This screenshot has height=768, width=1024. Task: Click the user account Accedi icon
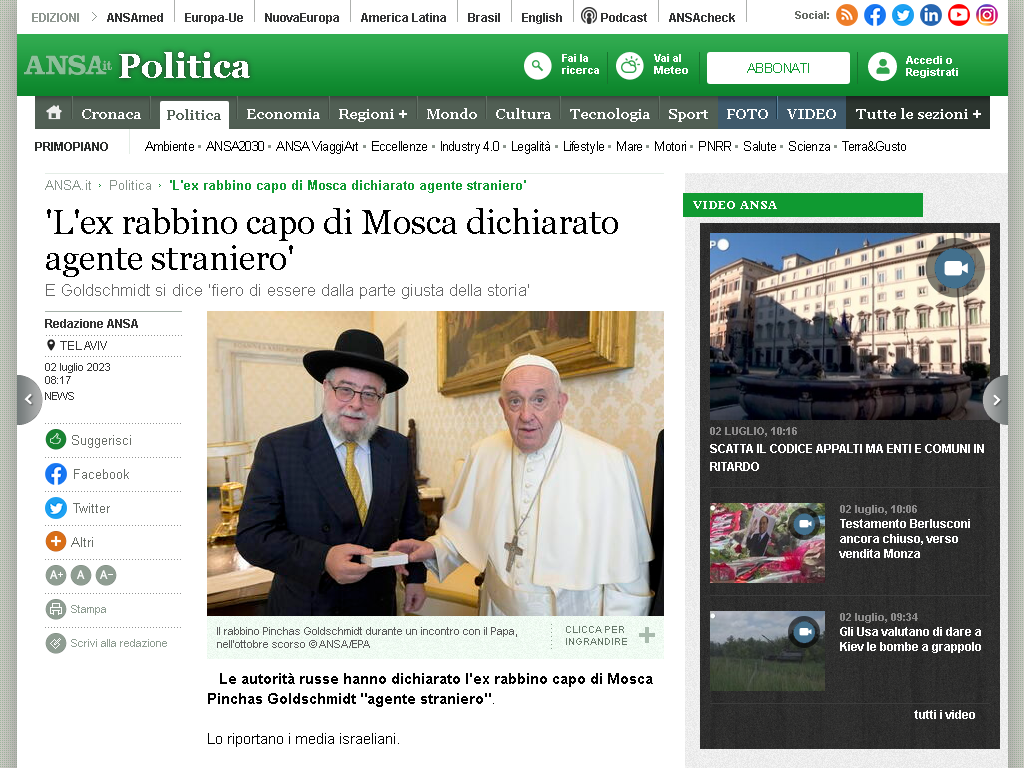coord(882,67)
